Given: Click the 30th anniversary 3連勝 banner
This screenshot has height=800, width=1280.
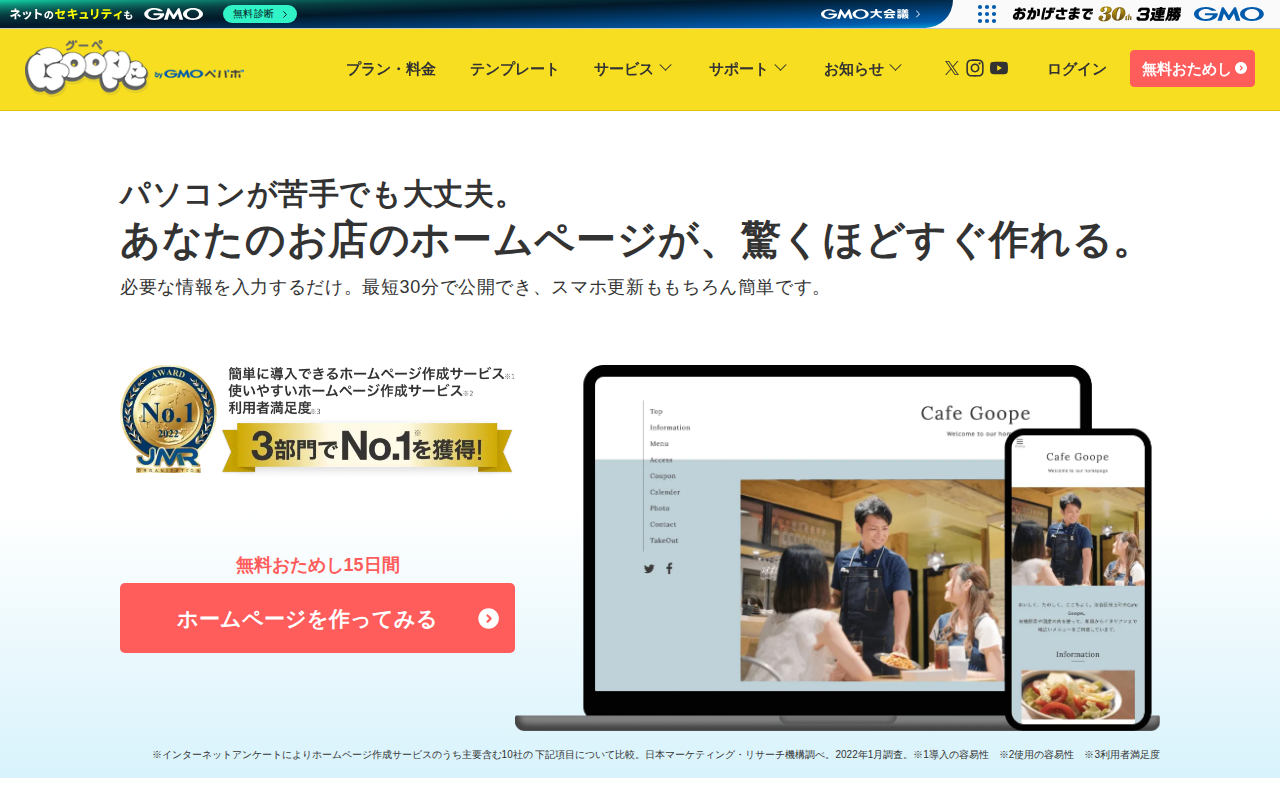Looking at the screenshot, I should (x=1096, y=14).
